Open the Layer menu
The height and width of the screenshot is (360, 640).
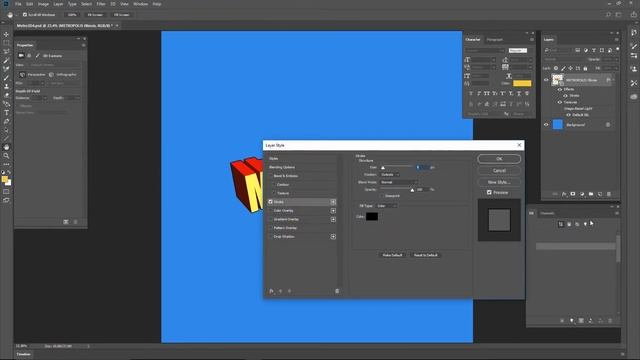(58, 4)
